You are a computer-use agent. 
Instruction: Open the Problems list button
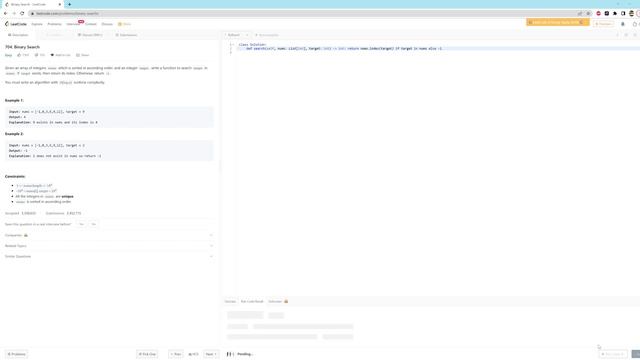coord(16,354)
